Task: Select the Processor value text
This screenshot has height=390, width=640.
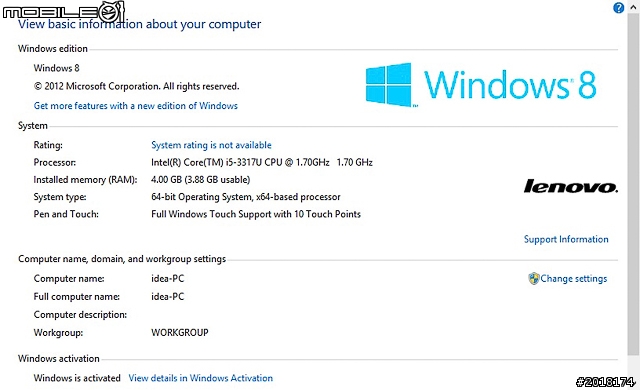Action: pos(262,162)
